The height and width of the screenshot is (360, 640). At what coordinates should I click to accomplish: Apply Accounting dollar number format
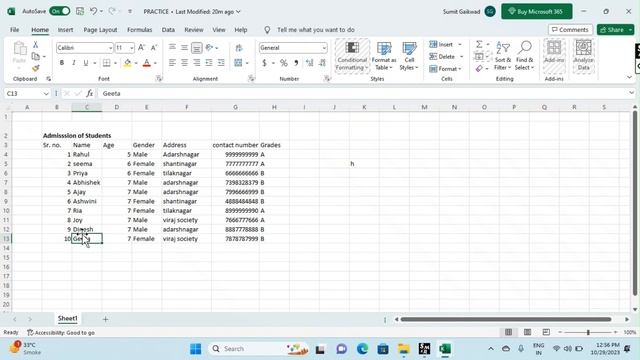(x=264, y=63)
